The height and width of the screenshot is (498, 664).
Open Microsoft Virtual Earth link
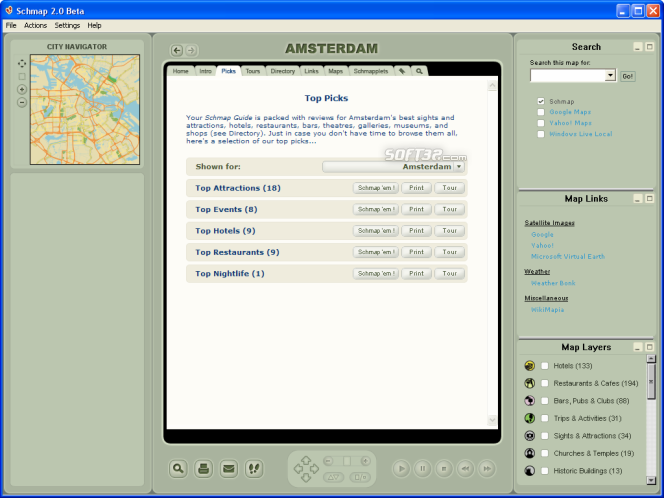tap(568, 257)
